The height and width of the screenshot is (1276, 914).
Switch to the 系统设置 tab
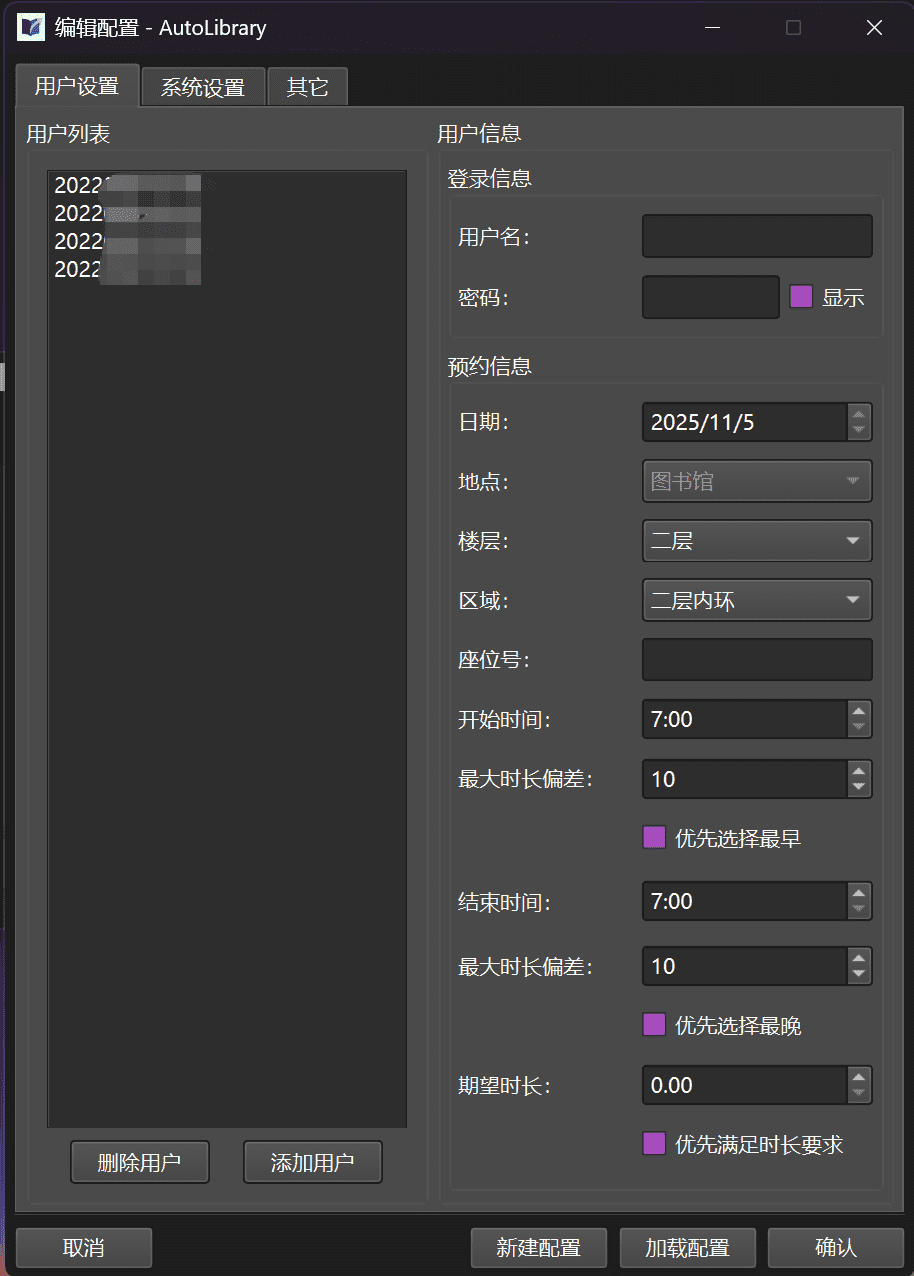(x=203, y=87)
